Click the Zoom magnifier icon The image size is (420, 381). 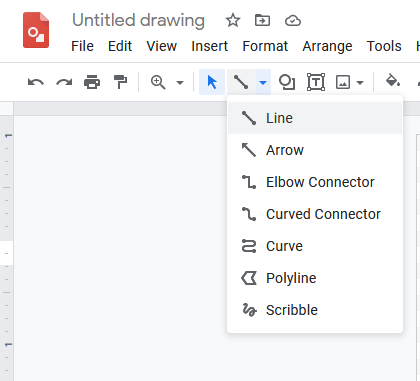[x=158, y=82]
